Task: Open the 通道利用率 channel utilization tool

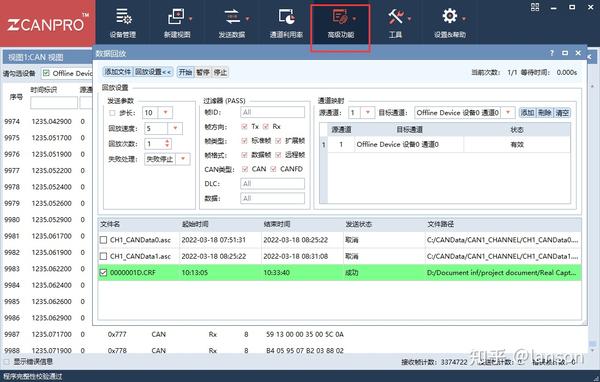Action: click(x=286, y=23)
